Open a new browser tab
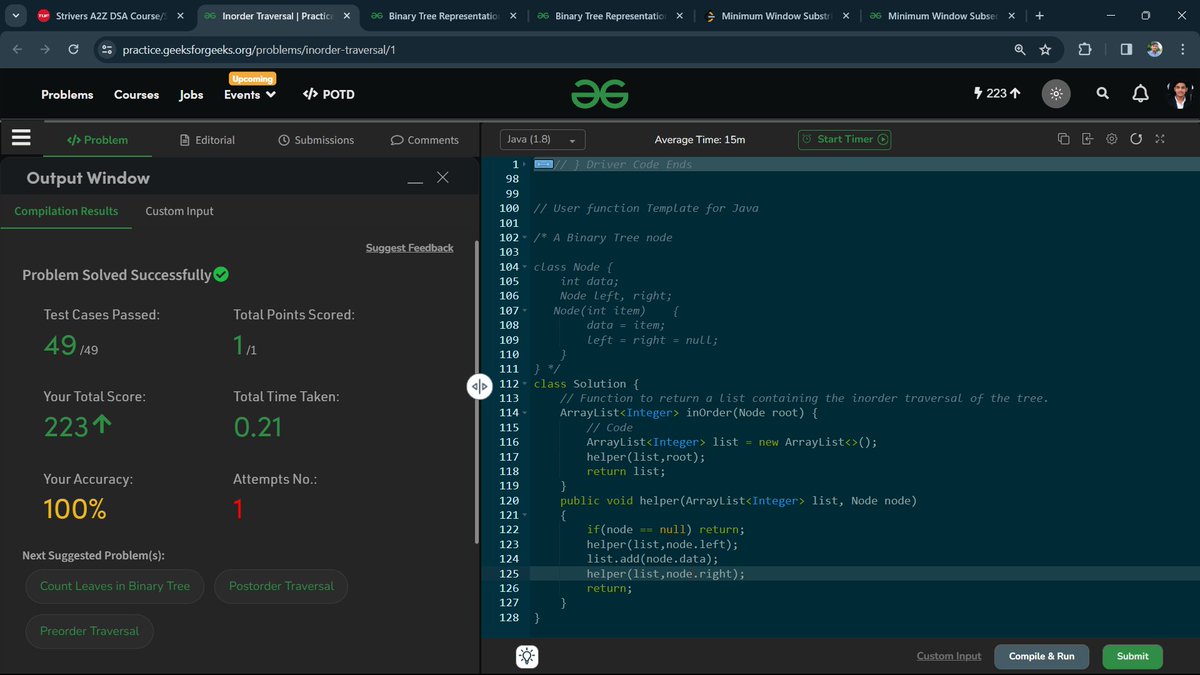 (x=1040, y=16)
